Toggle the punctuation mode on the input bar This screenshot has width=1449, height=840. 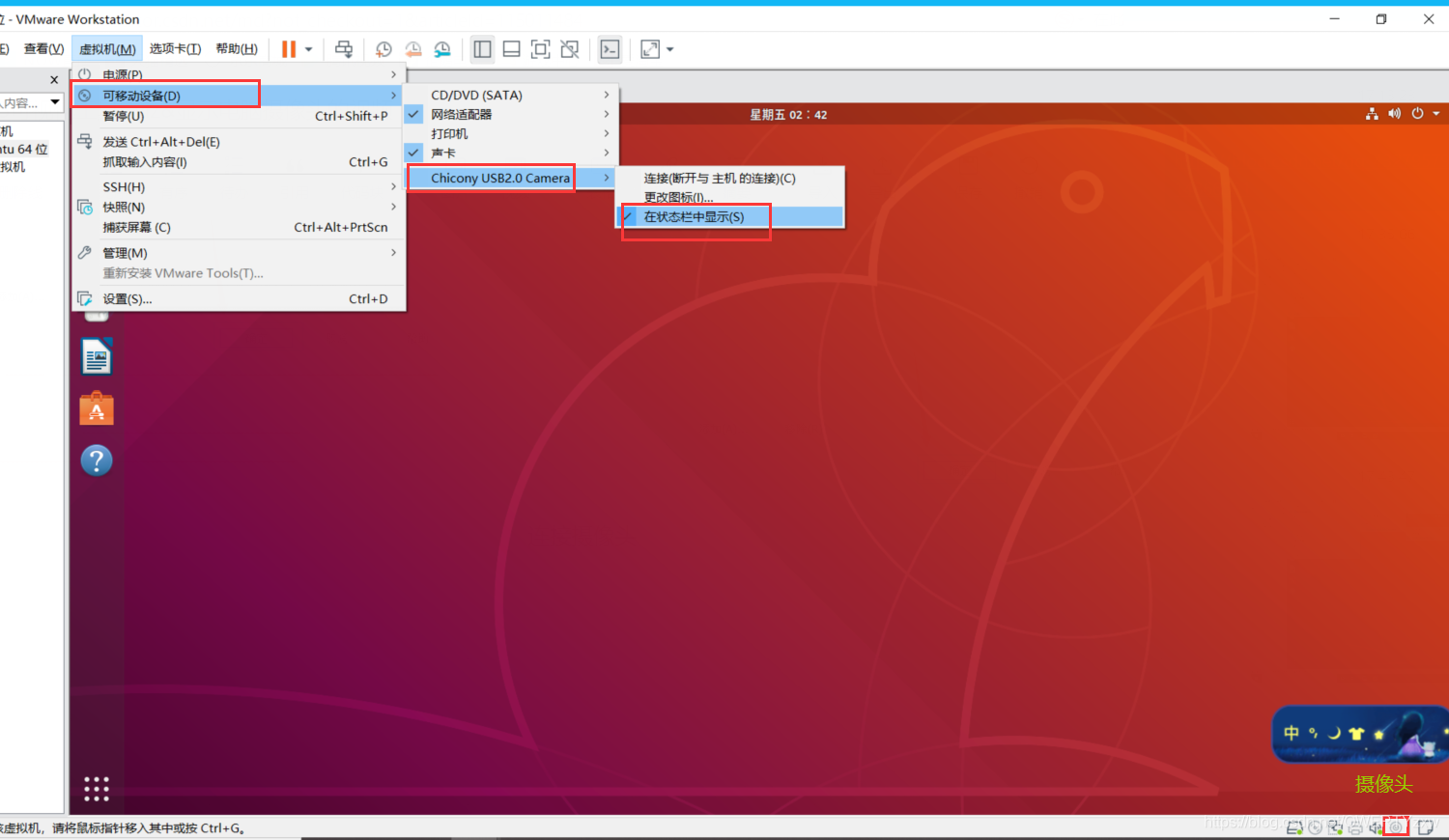(1313, 733)
